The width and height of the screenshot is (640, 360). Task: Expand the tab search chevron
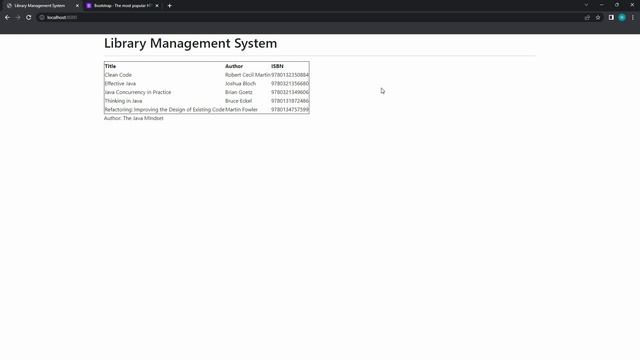[586, 5]
